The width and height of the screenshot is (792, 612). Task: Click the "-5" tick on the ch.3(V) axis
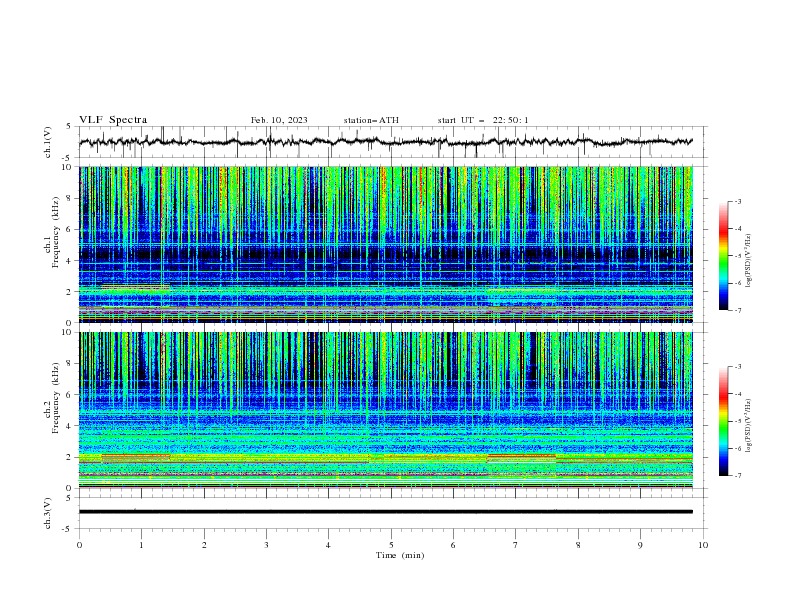click(x=68, y=529)
